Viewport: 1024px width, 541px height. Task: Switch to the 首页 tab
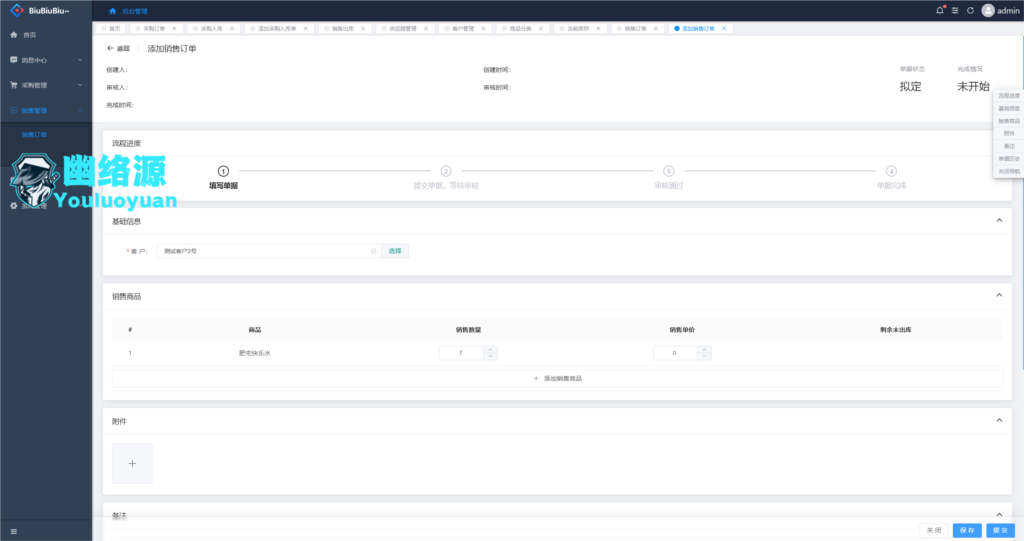point(111,29)
